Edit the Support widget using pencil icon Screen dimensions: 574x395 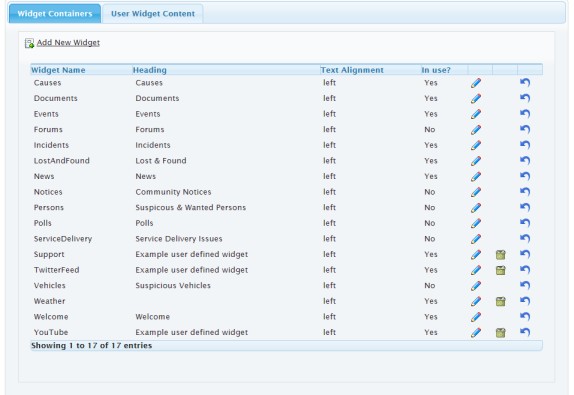click(x=476, y=255)
